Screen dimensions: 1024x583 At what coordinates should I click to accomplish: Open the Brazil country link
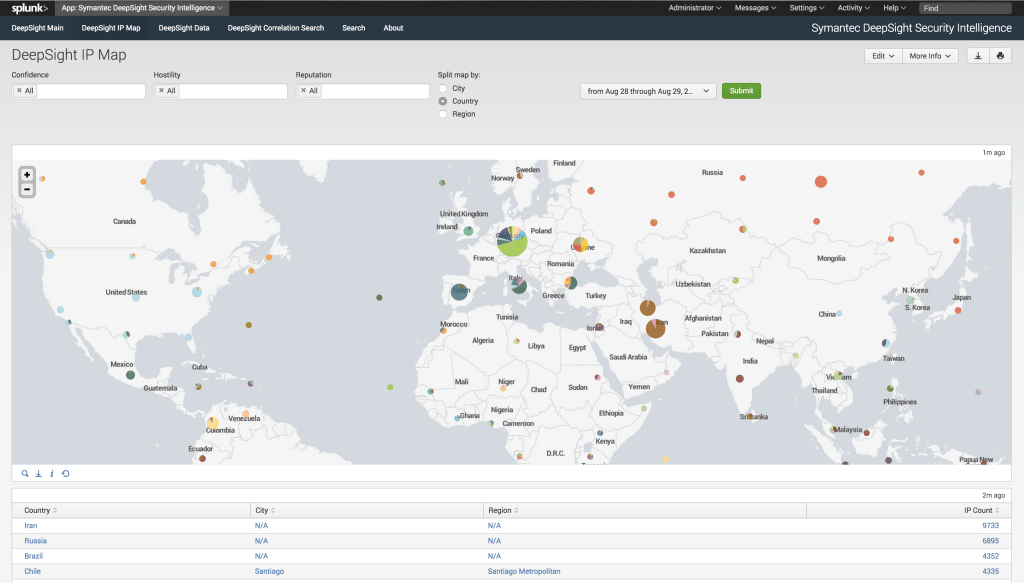click(x=33, y=556)
